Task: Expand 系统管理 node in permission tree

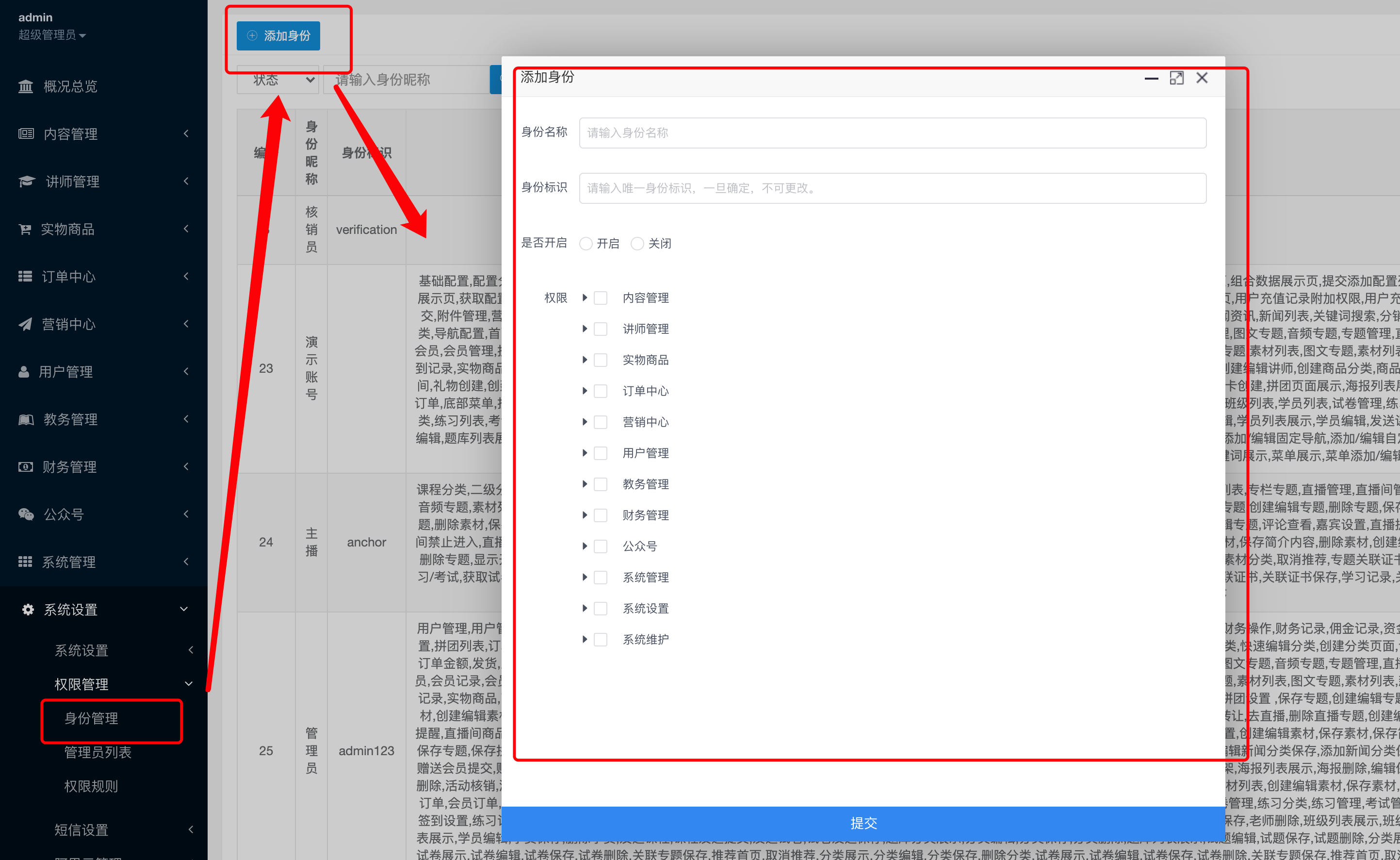Action: 585,578
